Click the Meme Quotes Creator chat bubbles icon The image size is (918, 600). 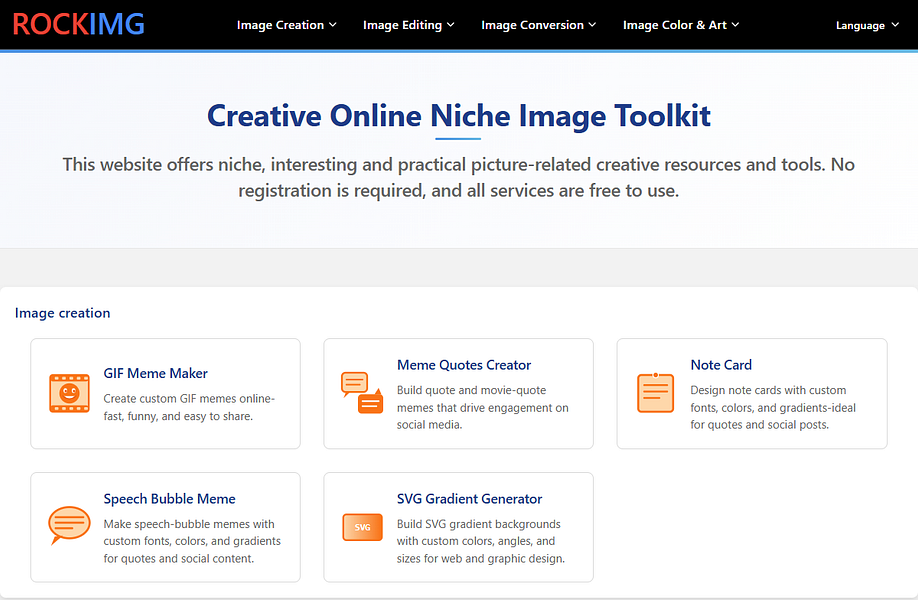(362, 393)
